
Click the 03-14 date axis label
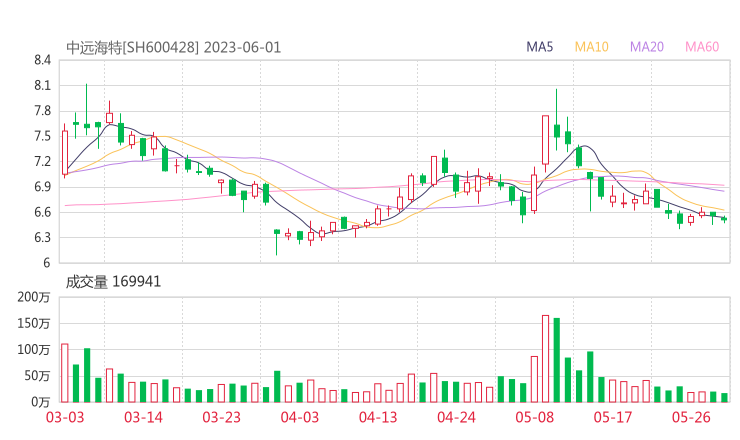pyautogui.click(x=143, y=417)
